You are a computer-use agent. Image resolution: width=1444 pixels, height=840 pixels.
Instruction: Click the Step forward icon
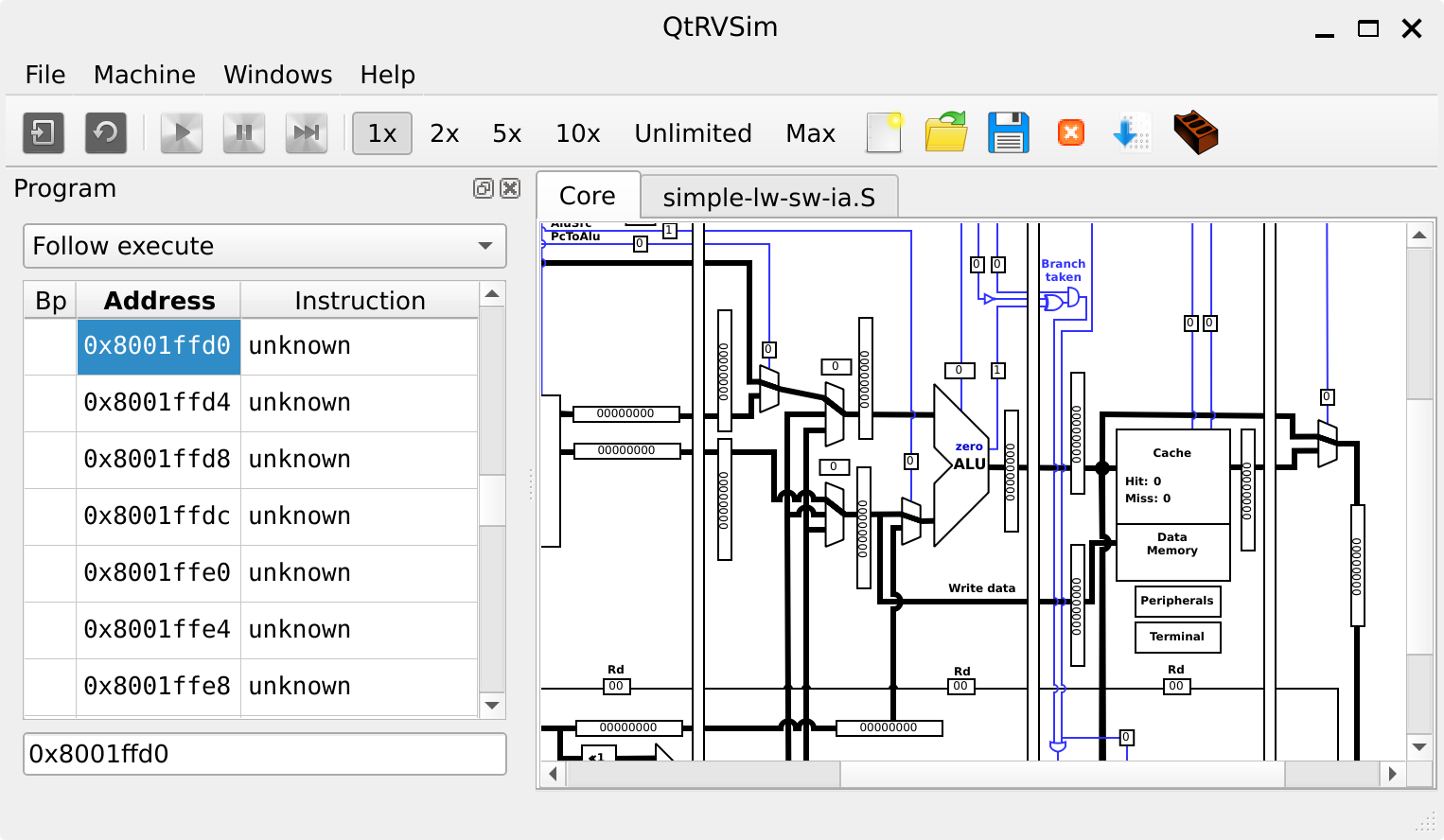click(307, 133)
